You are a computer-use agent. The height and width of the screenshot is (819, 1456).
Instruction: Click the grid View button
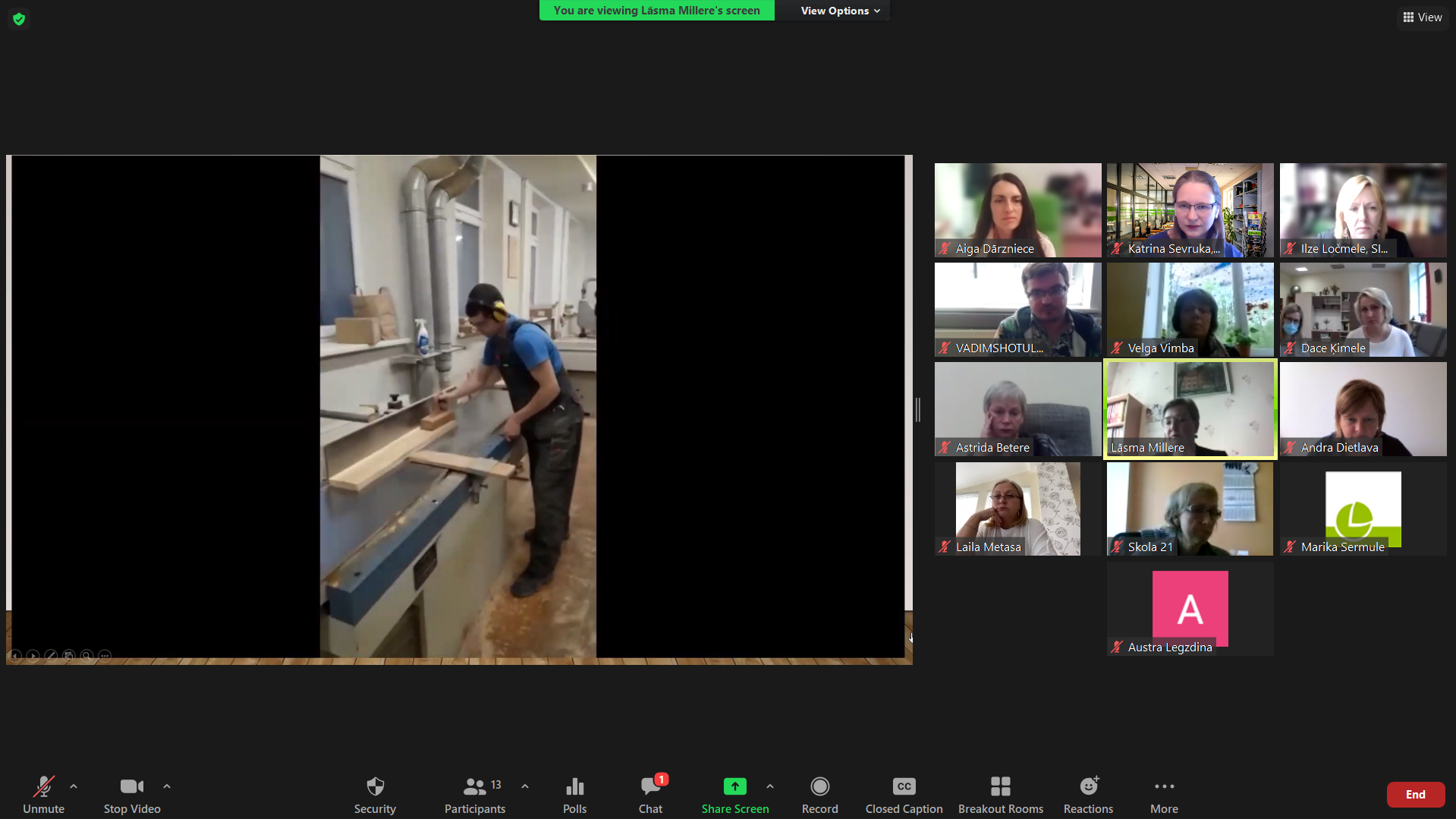click(x=1423, y=17)
